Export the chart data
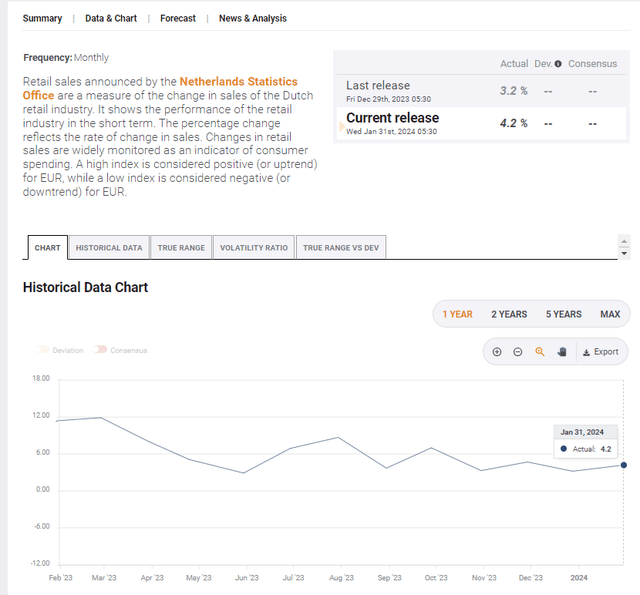Viewport: 640px width, 595px height. pyautogui.click(x=600, y=352)
